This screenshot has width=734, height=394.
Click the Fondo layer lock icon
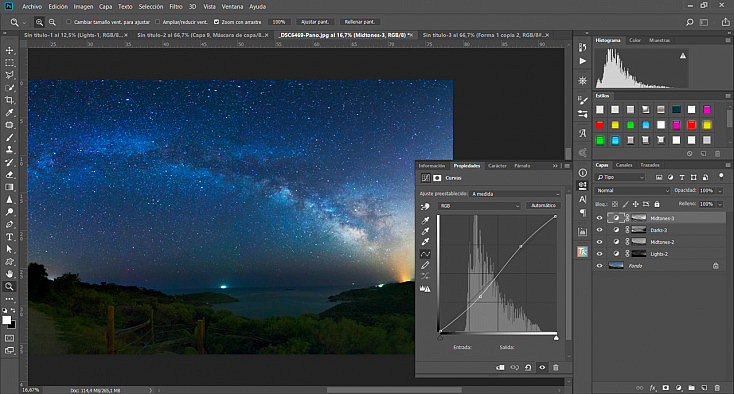click(715, 266)
